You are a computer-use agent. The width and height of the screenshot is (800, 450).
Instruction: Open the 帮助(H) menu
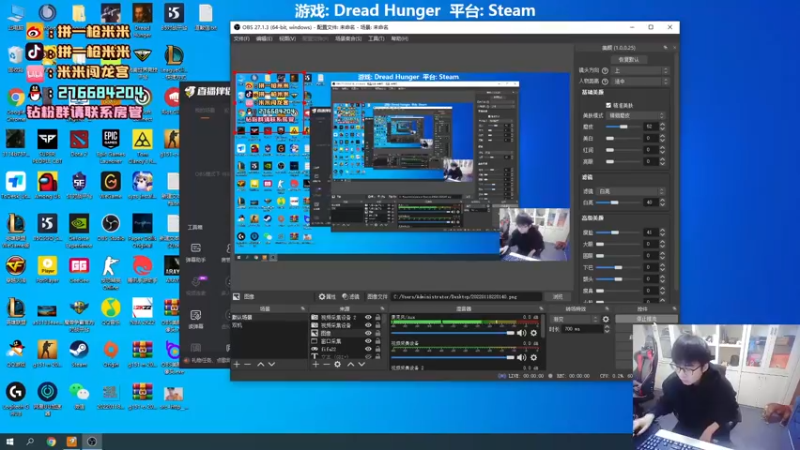pos(399,39)
